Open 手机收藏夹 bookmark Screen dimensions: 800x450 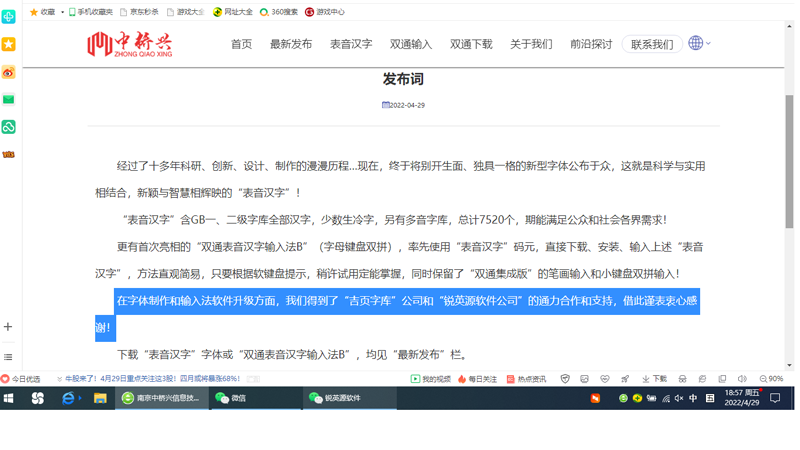91,12
